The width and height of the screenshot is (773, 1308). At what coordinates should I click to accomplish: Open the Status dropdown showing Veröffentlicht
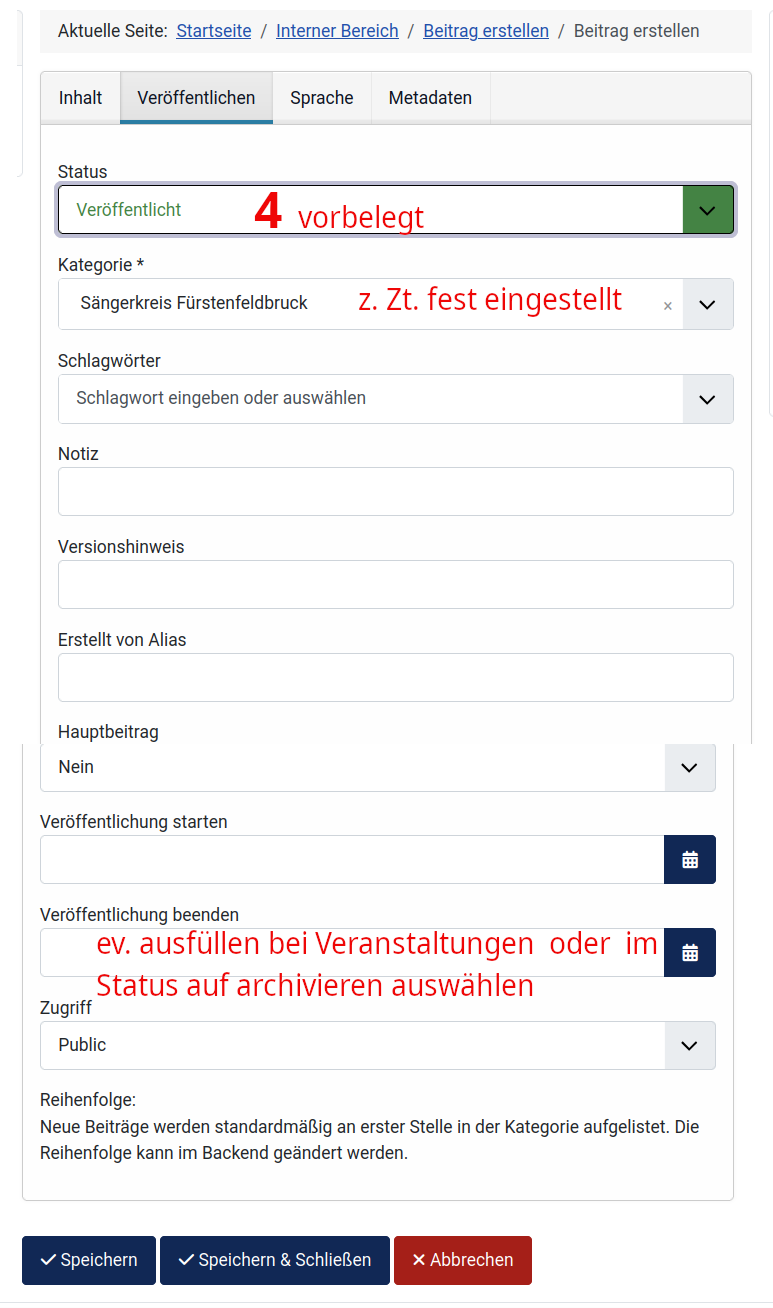point(708,209)
